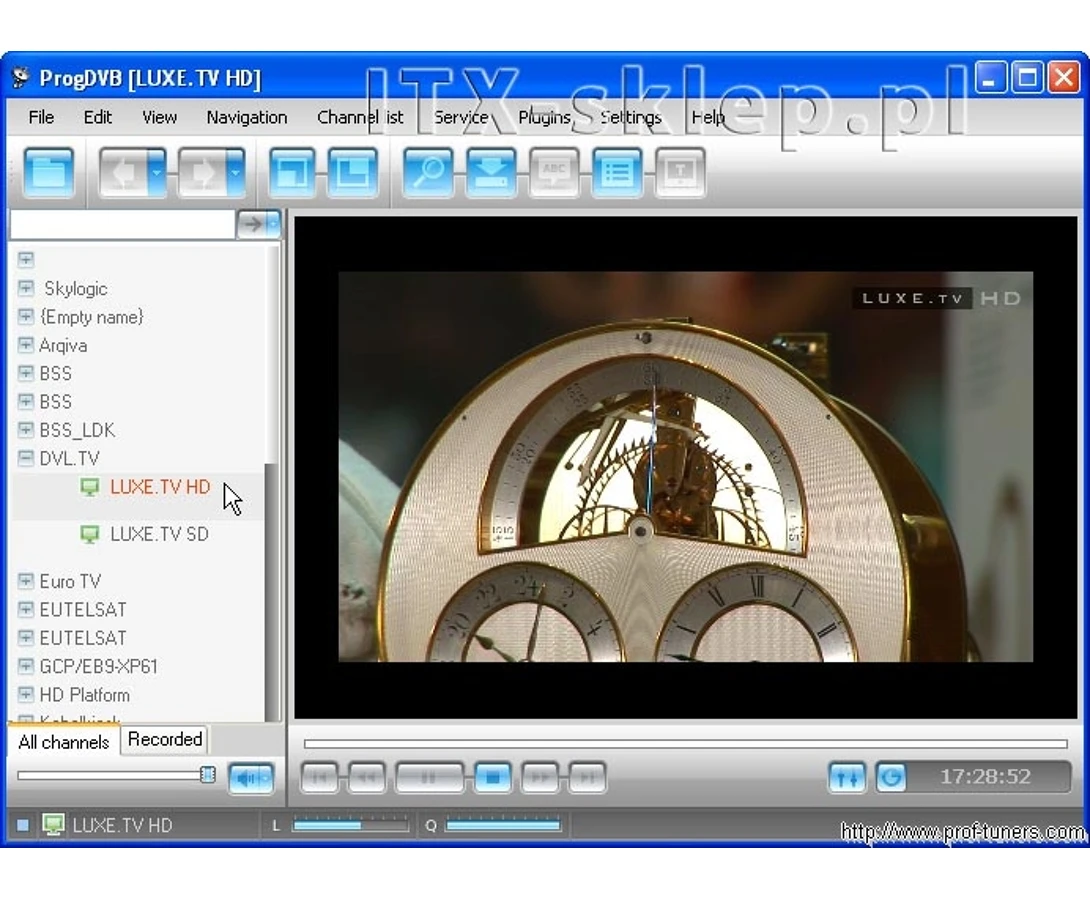Click the arrow go button beside search
This screenshot has width=1090, height=900.
(x=259, y=224)
